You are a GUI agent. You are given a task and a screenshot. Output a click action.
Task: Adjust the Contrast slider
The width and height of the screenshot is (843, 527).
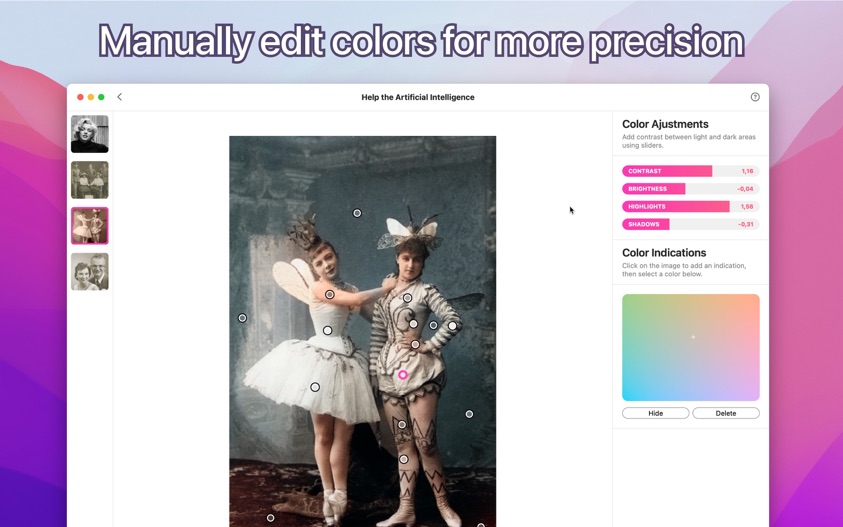pos(690,171)
